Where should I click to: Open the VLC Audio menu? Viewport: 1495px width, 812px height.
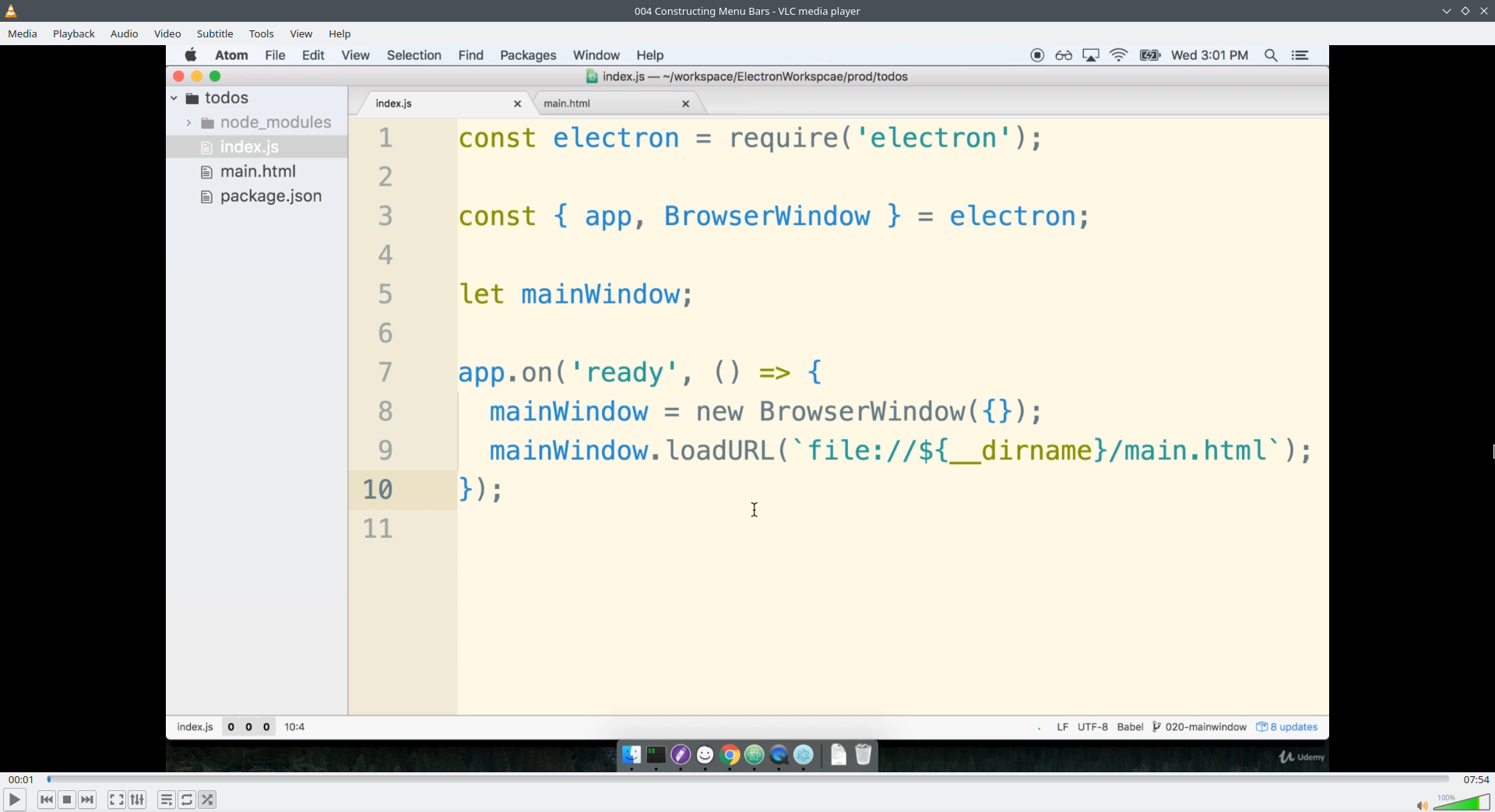click(x=125, y=33)
